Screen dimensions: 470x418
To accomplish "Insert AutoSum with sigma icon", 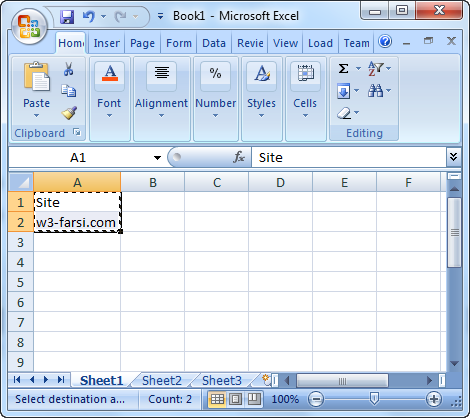I will point(344,68).
